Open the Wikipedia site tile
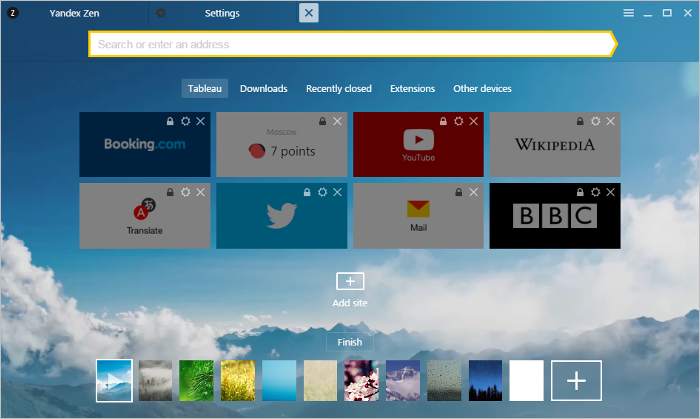The width and height of the screenshot is (700, 419). point(555,144)
